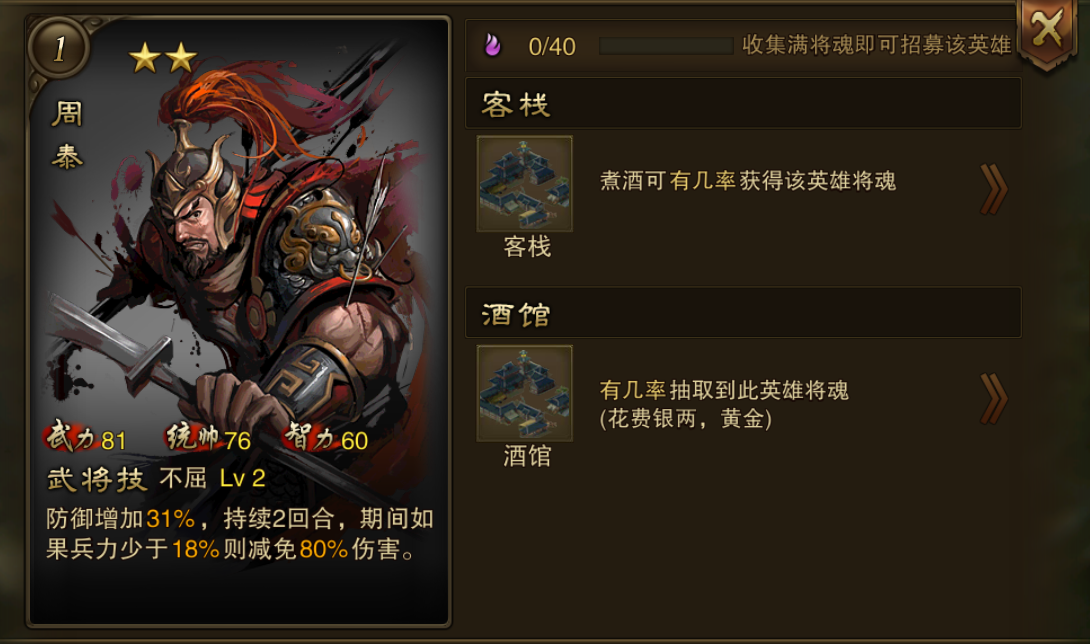Click the 0/40 soul progress bar

666,46
